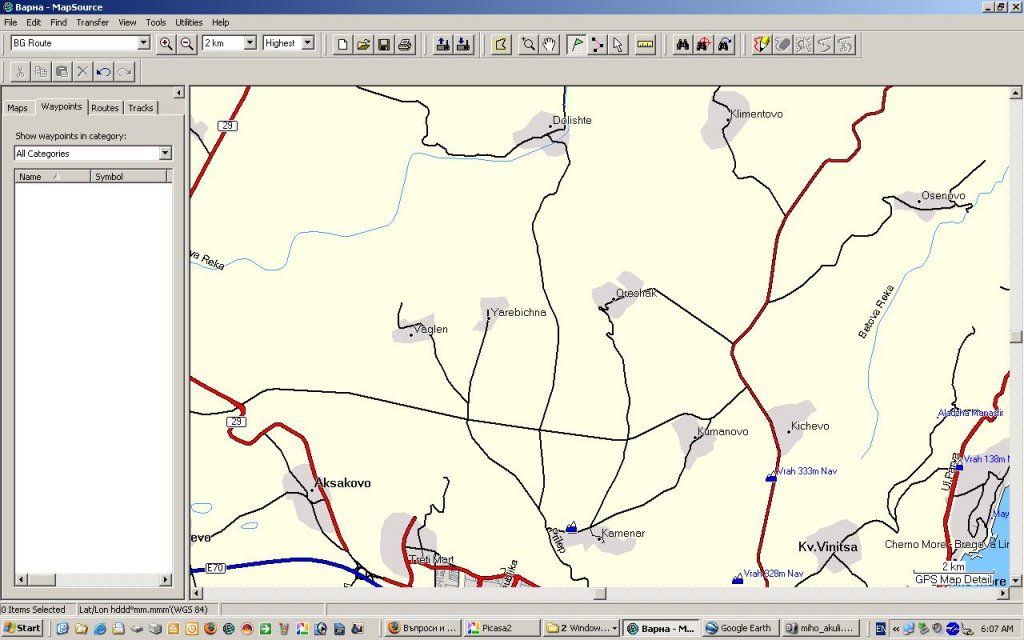Open the Help menu
The width and height of the screenshot is (1024, 640).
(221, 22)
